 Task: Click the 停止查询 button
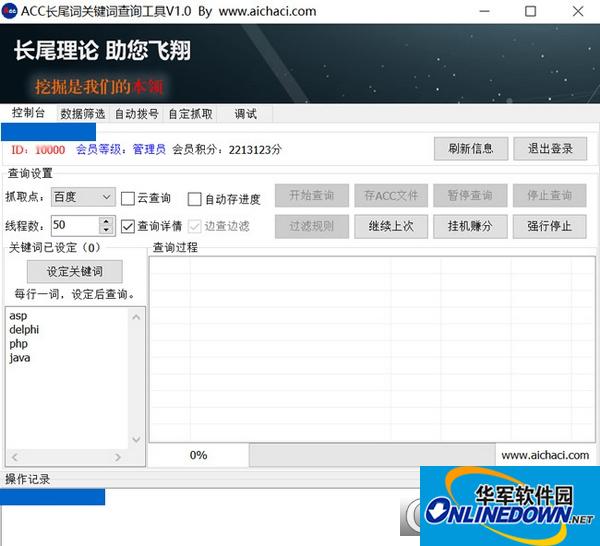point(549,196)
